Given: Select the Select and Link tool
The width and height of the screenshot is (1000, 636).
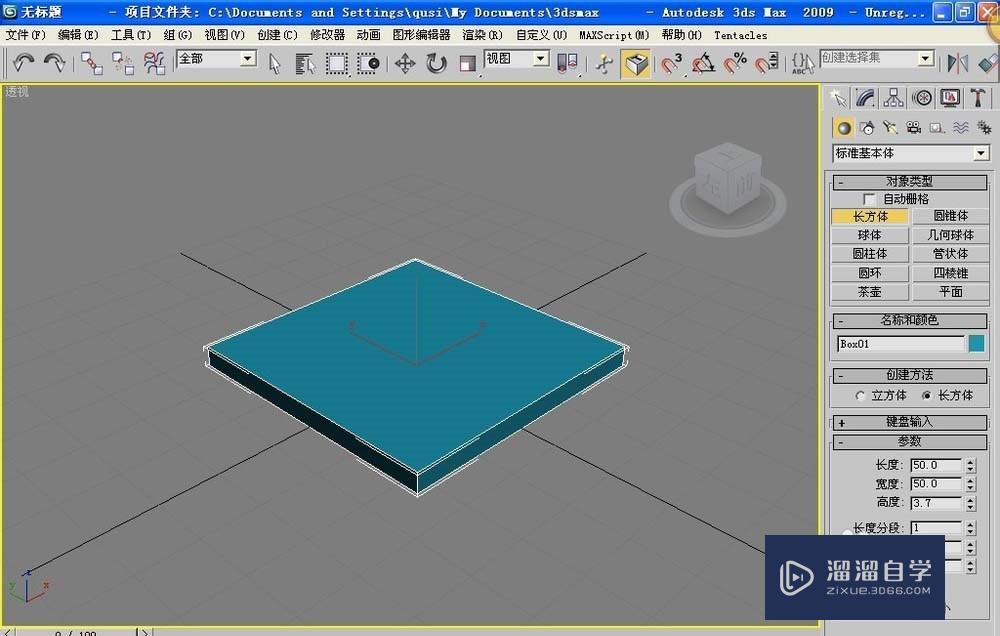Looking at the screenshot, I should [91, 63].
